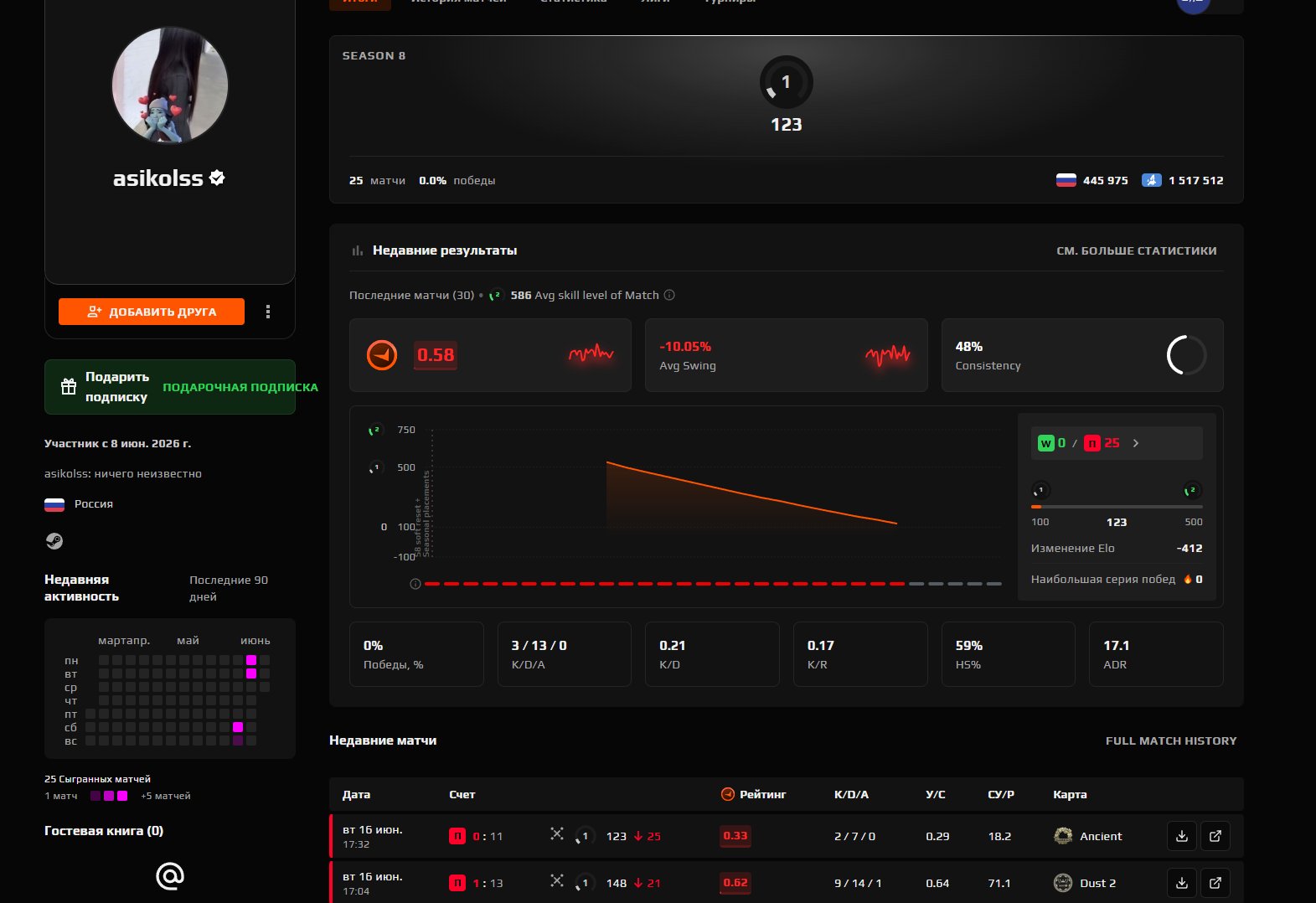Open ПОДАРОЧНАЯ ПОДПИСКА link
1316x903 pixels.
[240, 387]
